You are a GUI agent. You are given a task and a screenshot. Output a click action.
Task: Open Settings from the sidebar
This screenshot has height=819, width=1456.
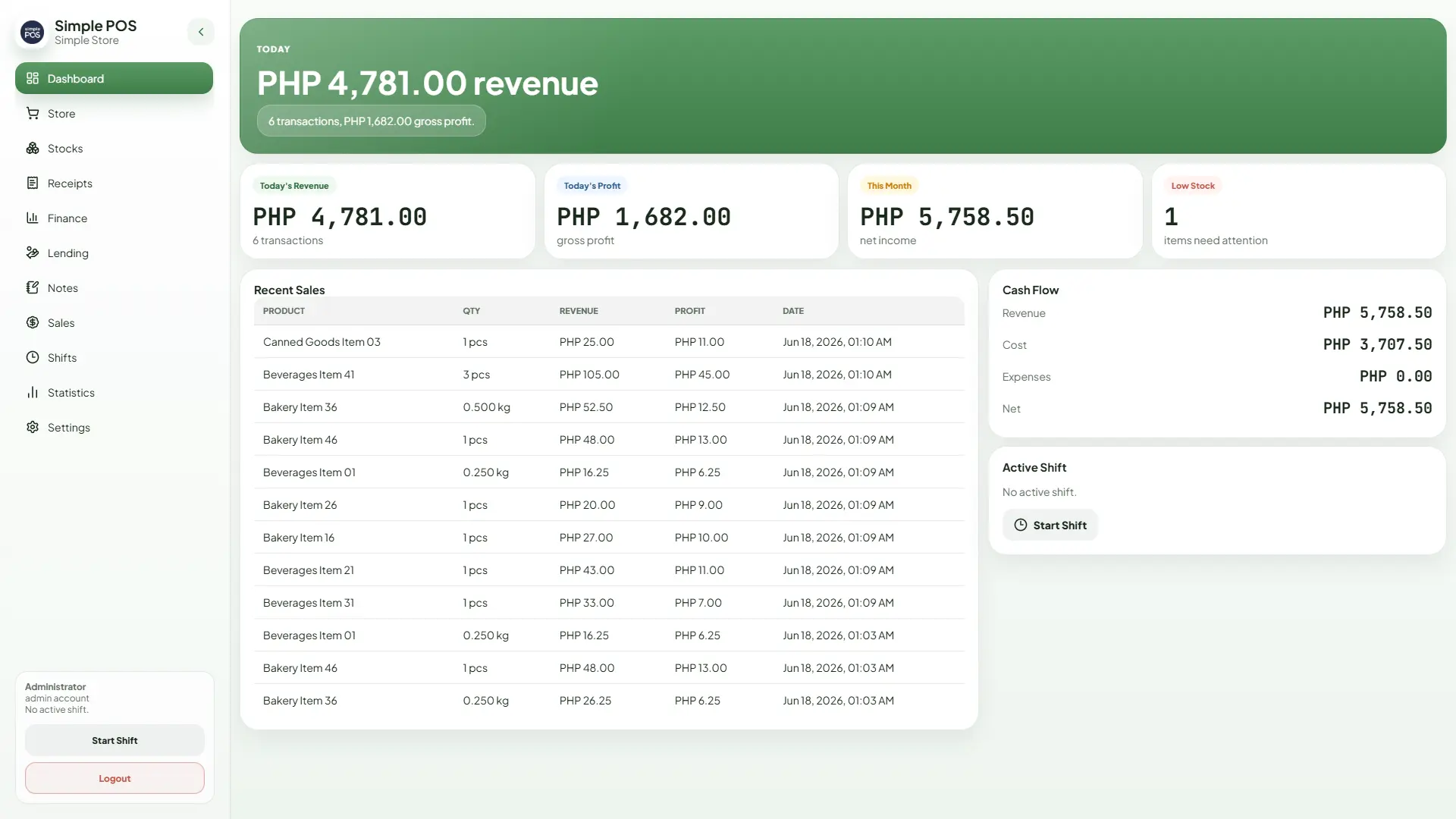click(114, 427)
